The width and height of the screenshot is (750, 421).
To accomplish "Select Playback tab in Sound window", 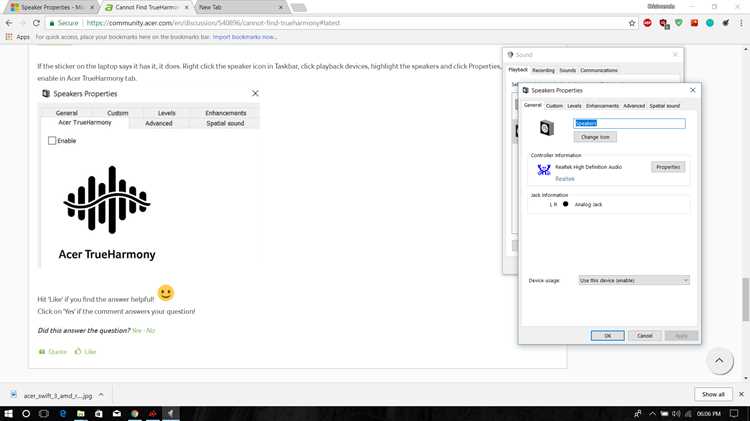I will 518,70.
